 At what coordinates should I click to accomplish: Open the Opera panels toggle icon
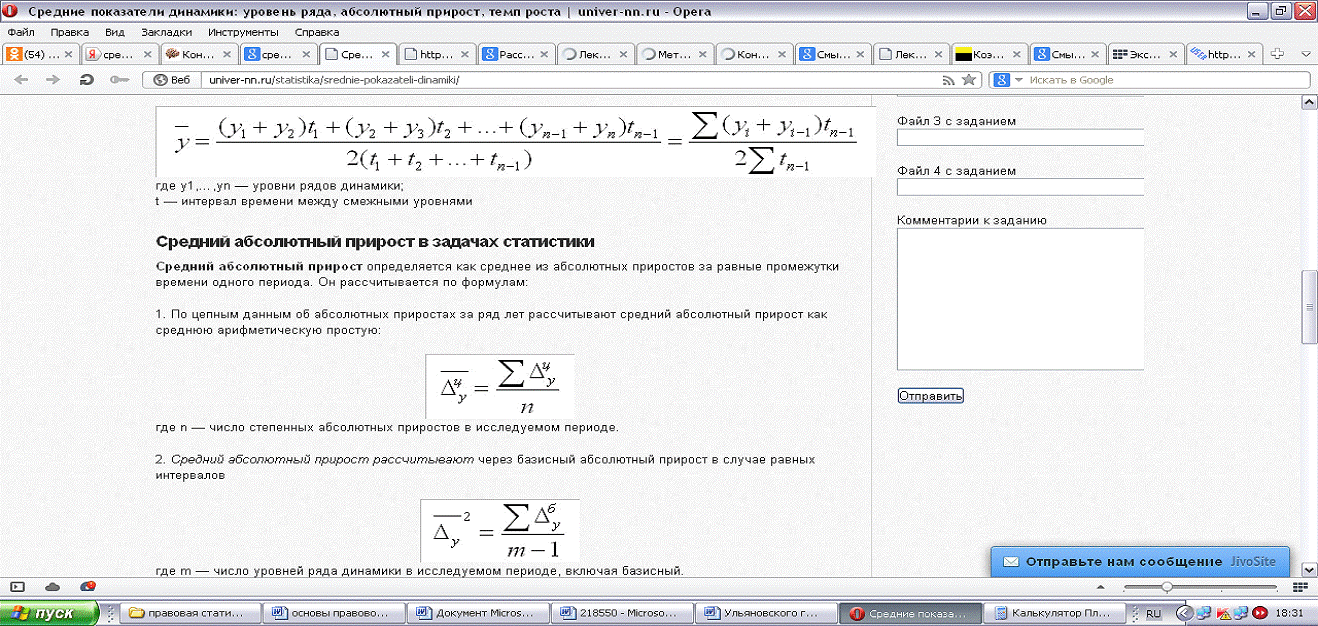[x=17, y=586]
